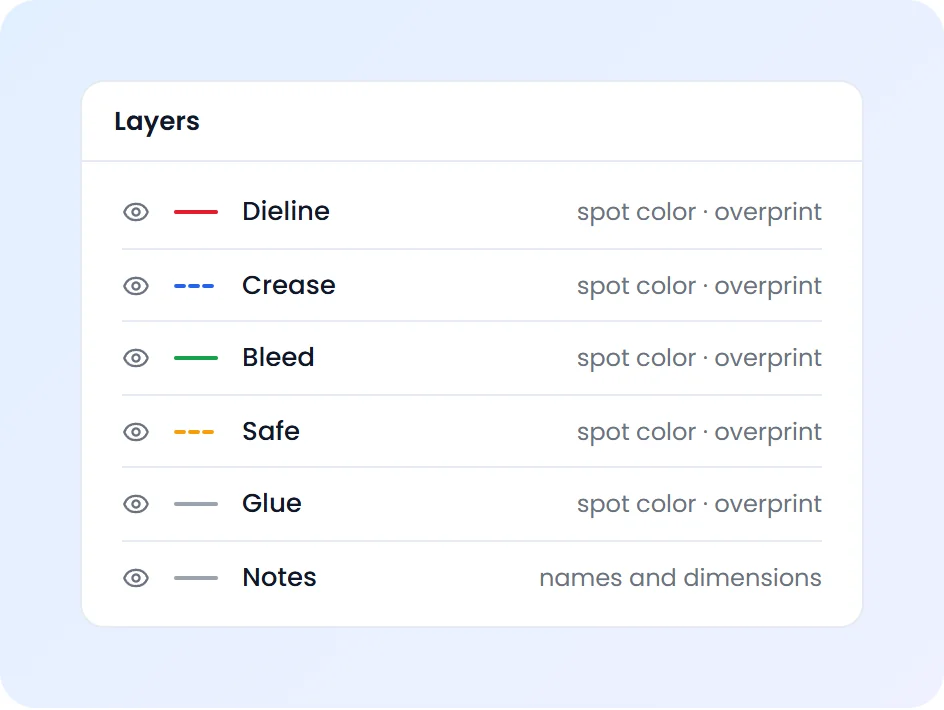Hide the Dieline layer with its eye icon
Image resolution: width=944 pixels, height=710 pixels.
tap(136, 212)
